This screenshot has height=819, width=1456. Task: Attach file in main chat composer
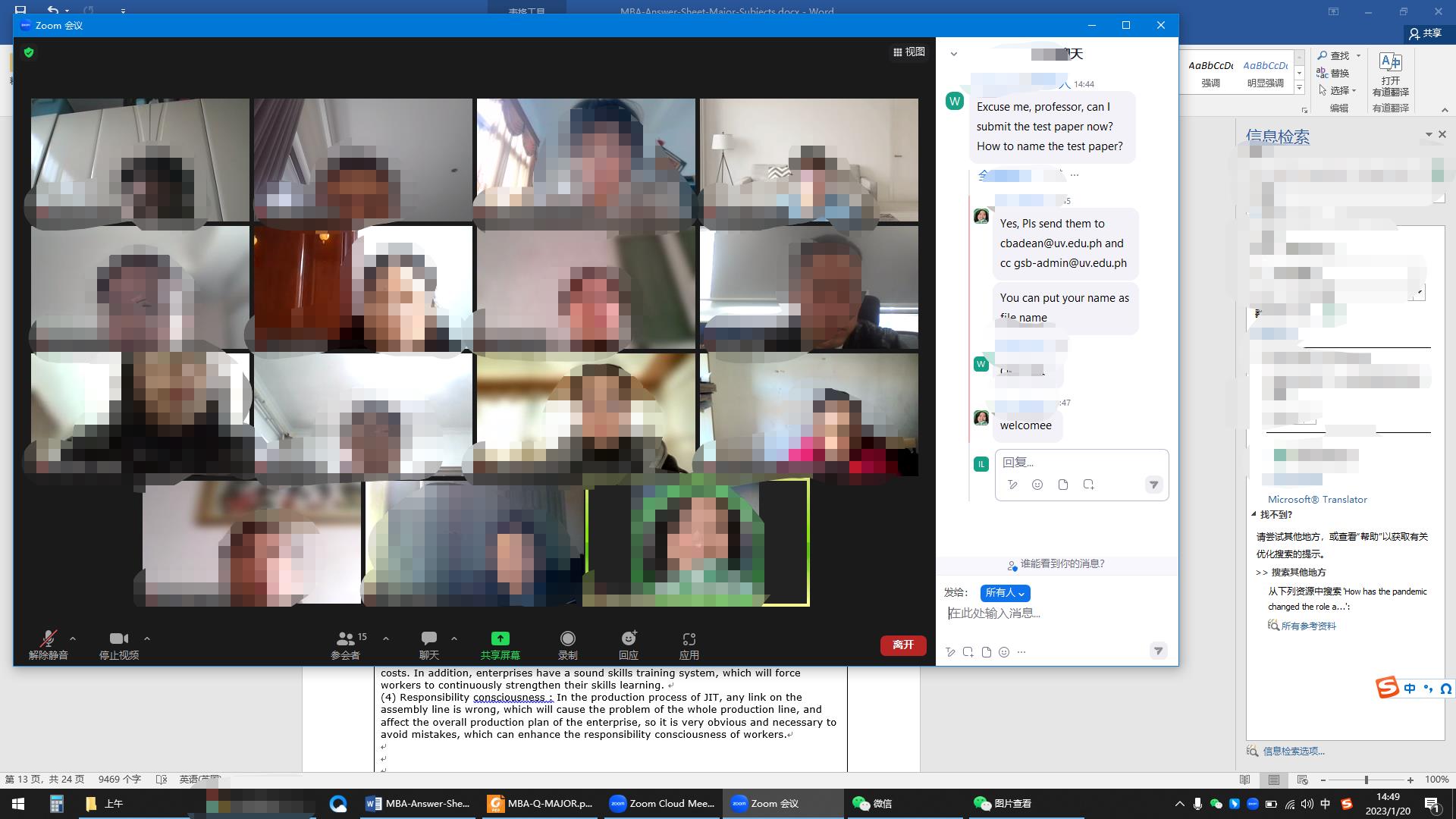pyautogui.click(x=987, y=652)
